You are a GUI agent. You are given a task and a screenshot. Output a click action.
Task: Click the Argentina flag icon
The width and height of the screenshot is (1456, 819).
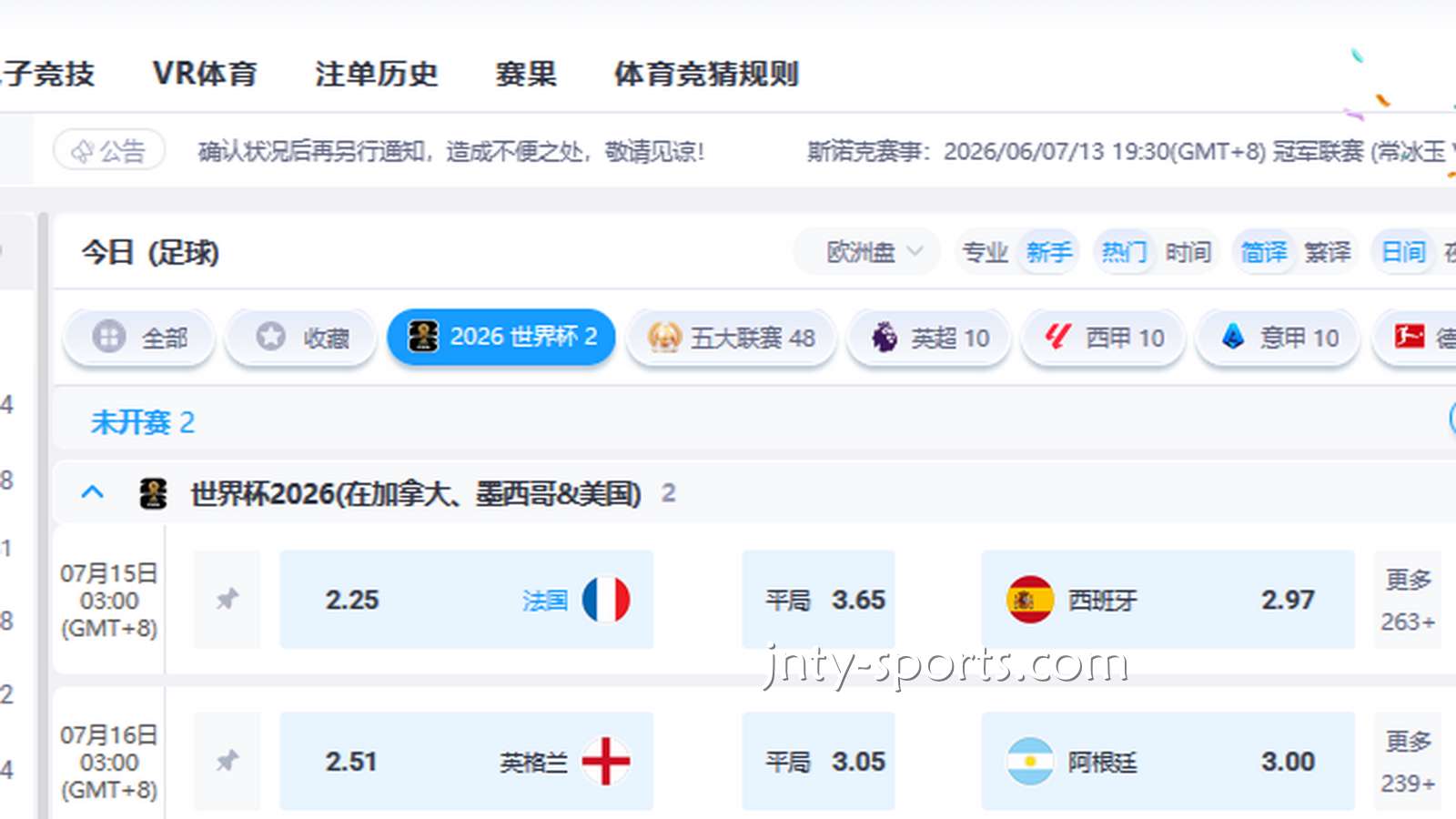click(1030, 761)
